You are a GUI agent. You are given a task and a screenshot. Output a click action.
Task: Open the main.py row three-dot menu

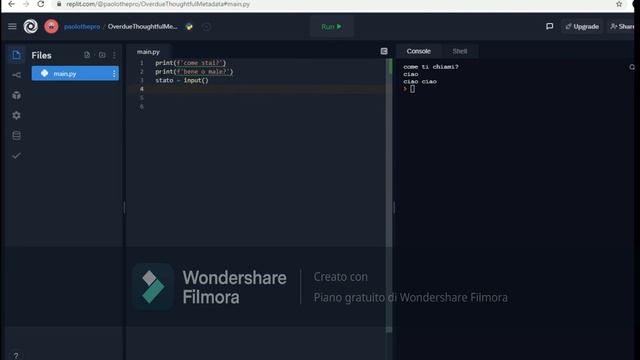pyautogui.click(x=114, y=73)
